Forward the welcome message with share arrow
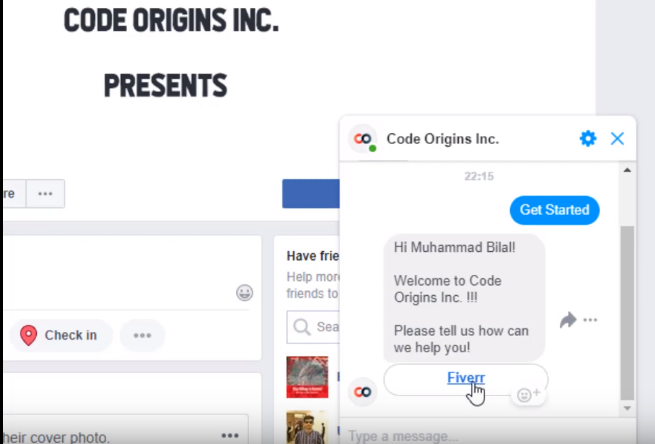The height and width of the screenshot is (444, 655). click(568, 320)
